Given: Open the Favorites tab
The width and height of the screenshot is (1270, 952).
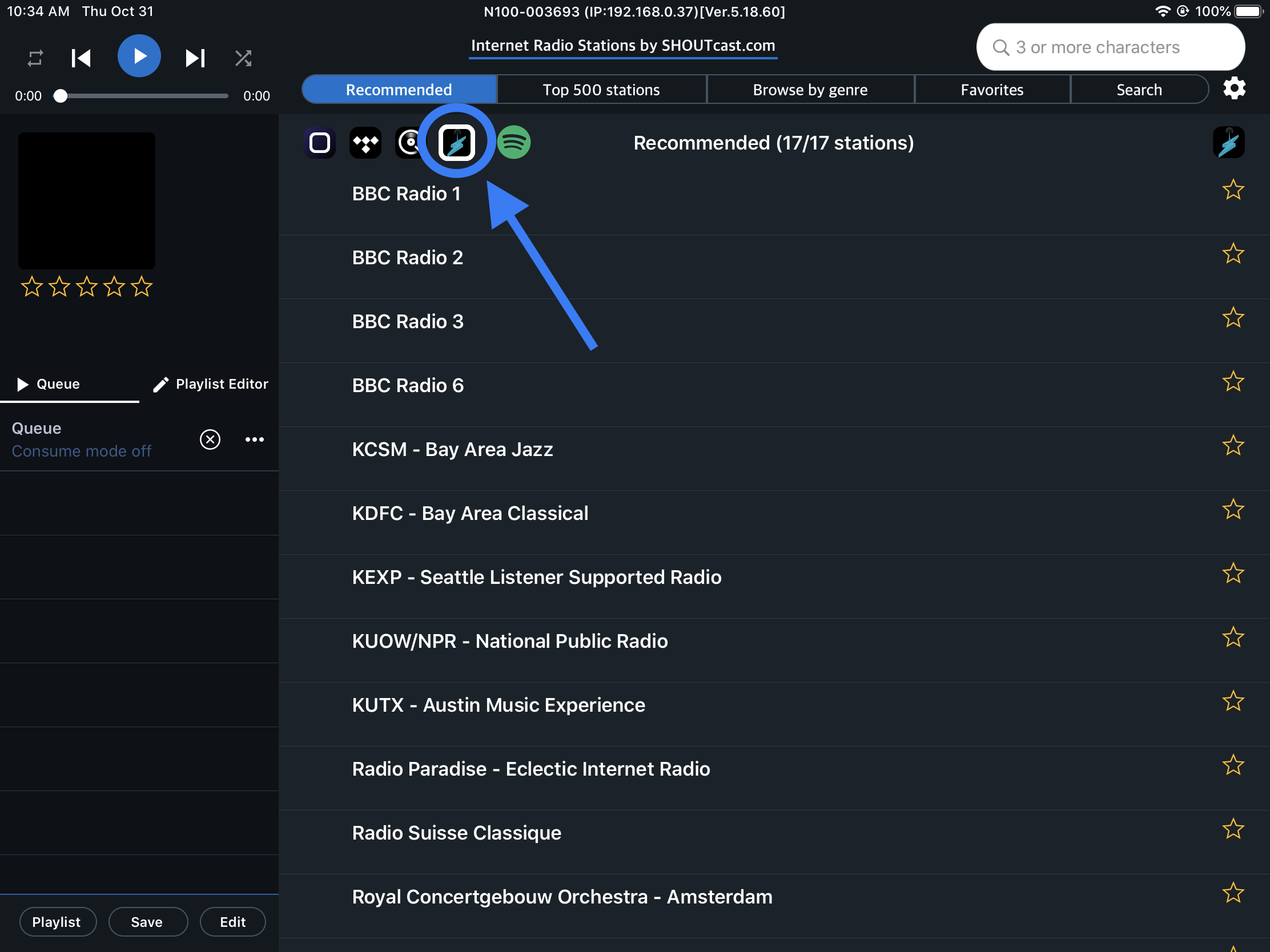Looking at the screenshot, I should click(992, 90).
